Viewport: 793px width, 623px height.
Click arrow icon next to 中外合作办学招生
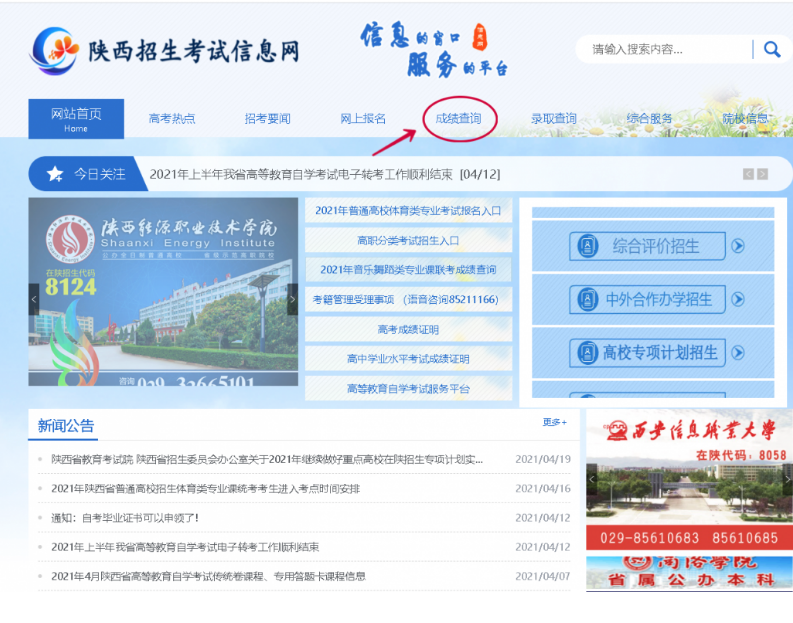pyautogui.click(x=738, y=299)
